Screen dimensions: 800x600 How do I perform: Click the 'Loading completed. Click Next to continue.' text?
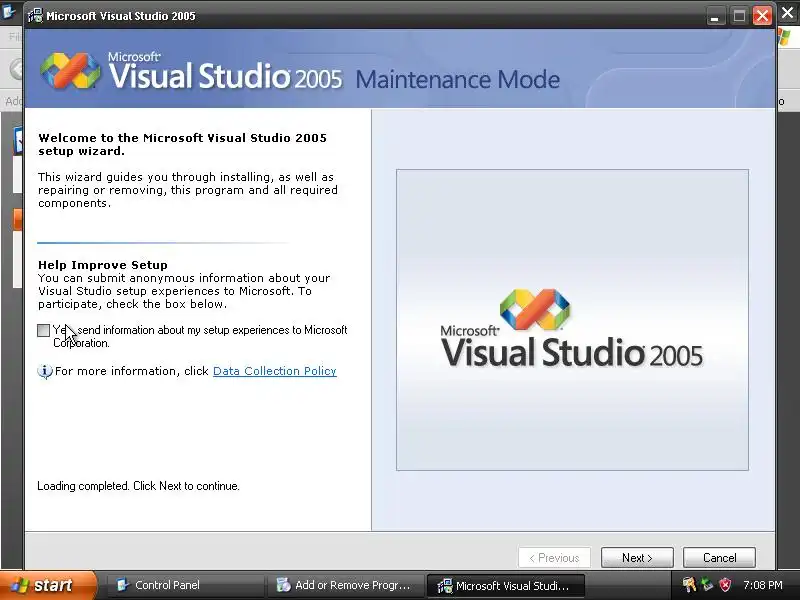tap(138, 486)
